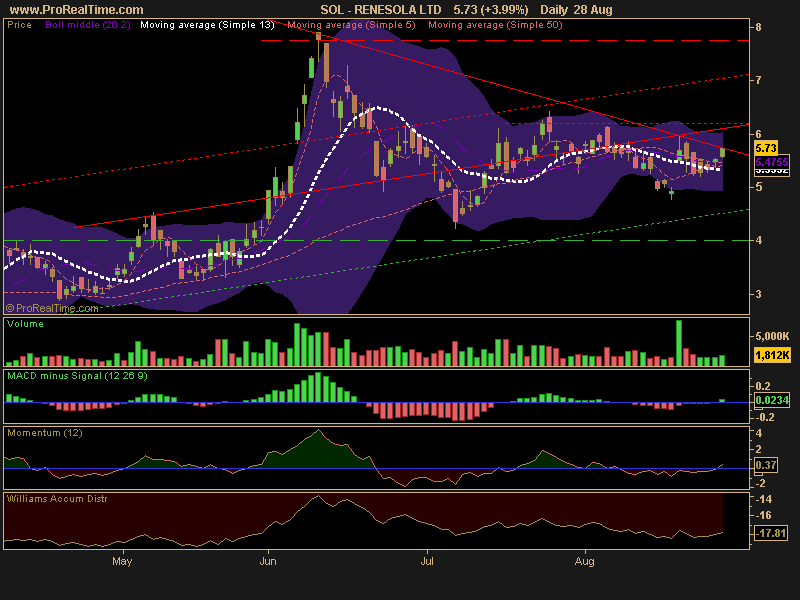The width and height of the screenshot is (800, 600).
Task: Click the 0.0234 MACD value tag
Action: [x=771, y=400]
